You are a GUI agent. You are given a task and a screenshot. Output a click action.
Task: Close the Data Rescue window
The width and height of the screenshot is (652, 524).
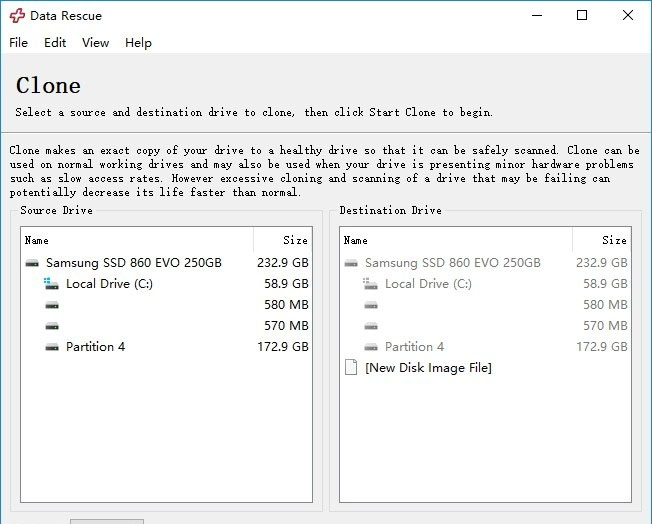(x=628, y=15)
